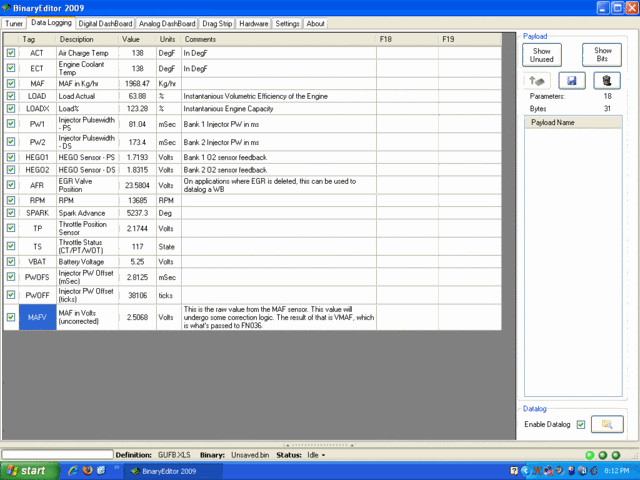The width and height of the screenshot is (640, 480).
Task: Click the system clock 8:12 PM
Action: click(x=617, y=471)
